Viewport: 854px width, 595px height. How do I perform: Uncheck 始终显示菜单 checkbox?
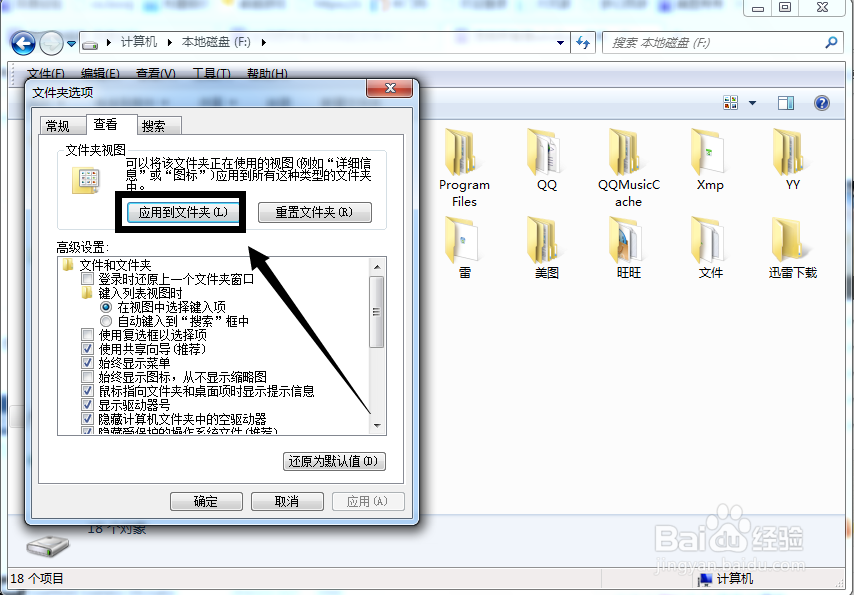(87, 363)
